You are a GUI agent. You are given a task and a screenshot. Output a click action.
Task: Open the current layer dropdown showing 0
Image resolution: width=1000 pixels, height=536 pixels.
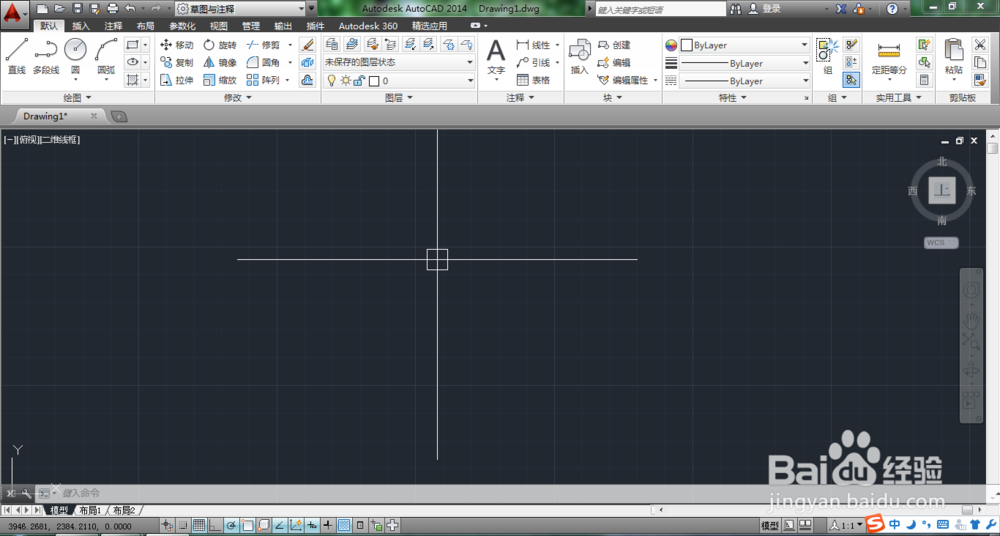399,80
